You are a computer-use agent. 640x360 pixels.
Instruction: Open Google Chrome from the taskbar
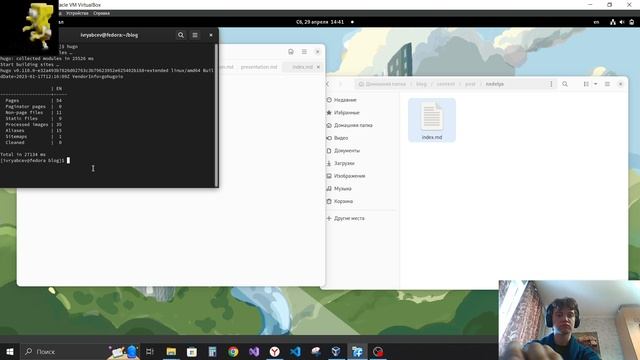pyautogui.click(x=233, y=351)
